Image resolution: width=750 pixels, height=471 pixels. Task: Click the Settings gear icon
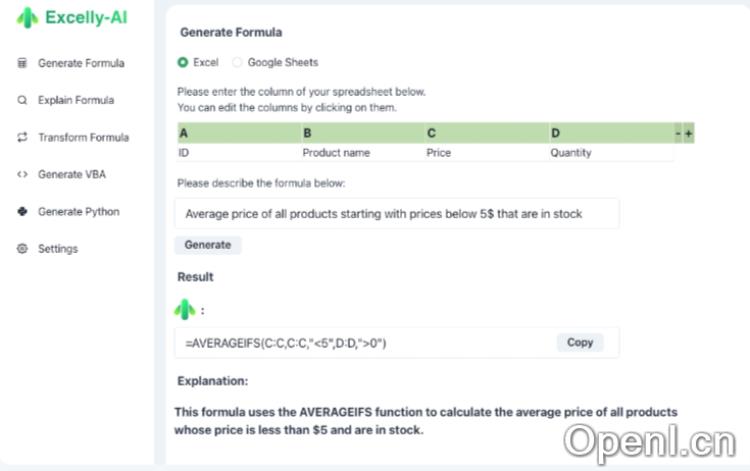(x=22, y=248)
